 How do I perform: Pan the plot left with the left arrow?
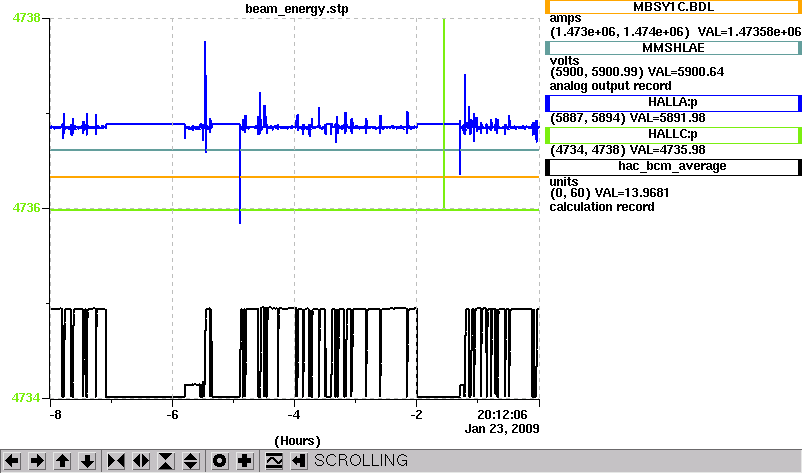tap(12, 461)
